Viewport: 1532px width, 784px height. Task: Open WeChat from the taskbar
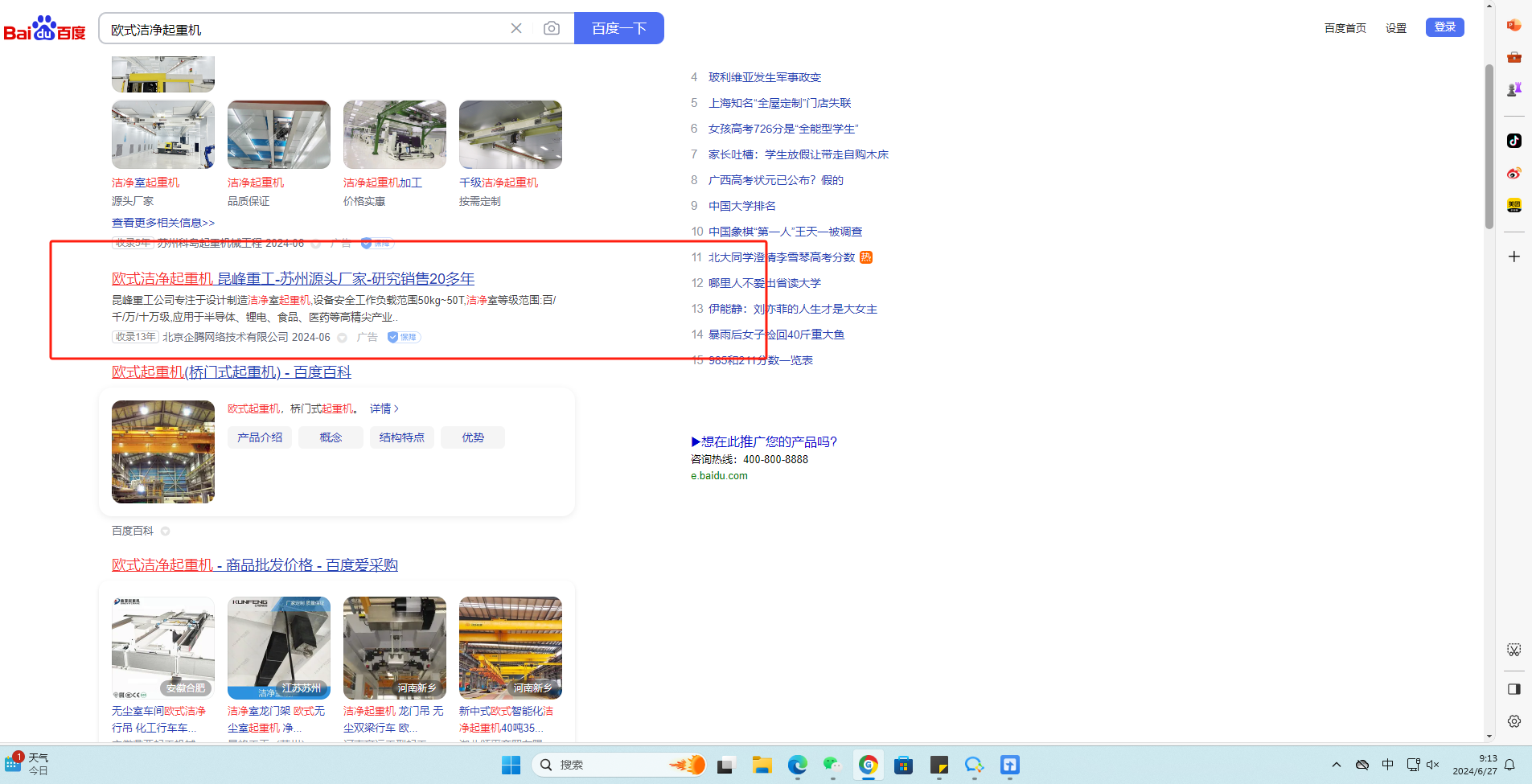pyautogui.click(x=832, y=765)
